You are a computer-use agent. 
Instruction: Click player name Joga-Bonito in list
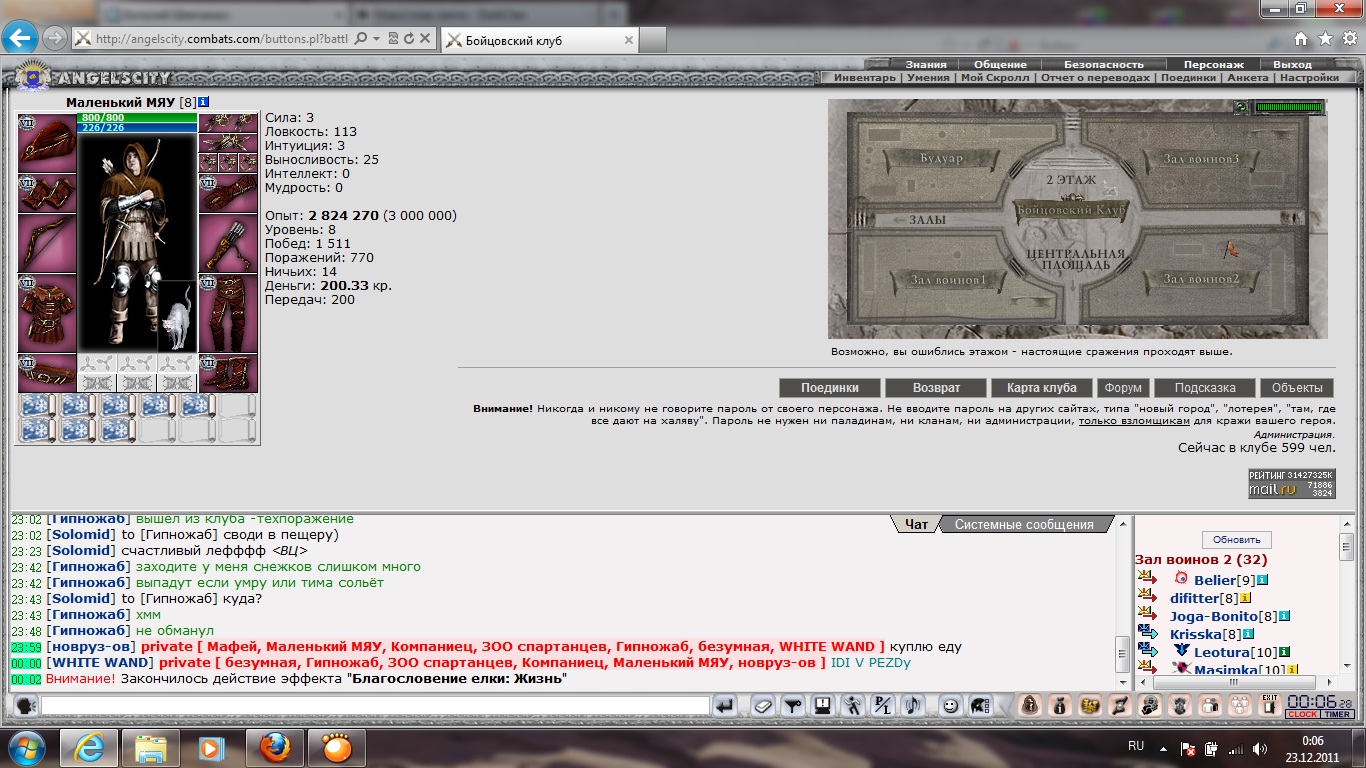pyautogui.click(x=1214, y=616)
